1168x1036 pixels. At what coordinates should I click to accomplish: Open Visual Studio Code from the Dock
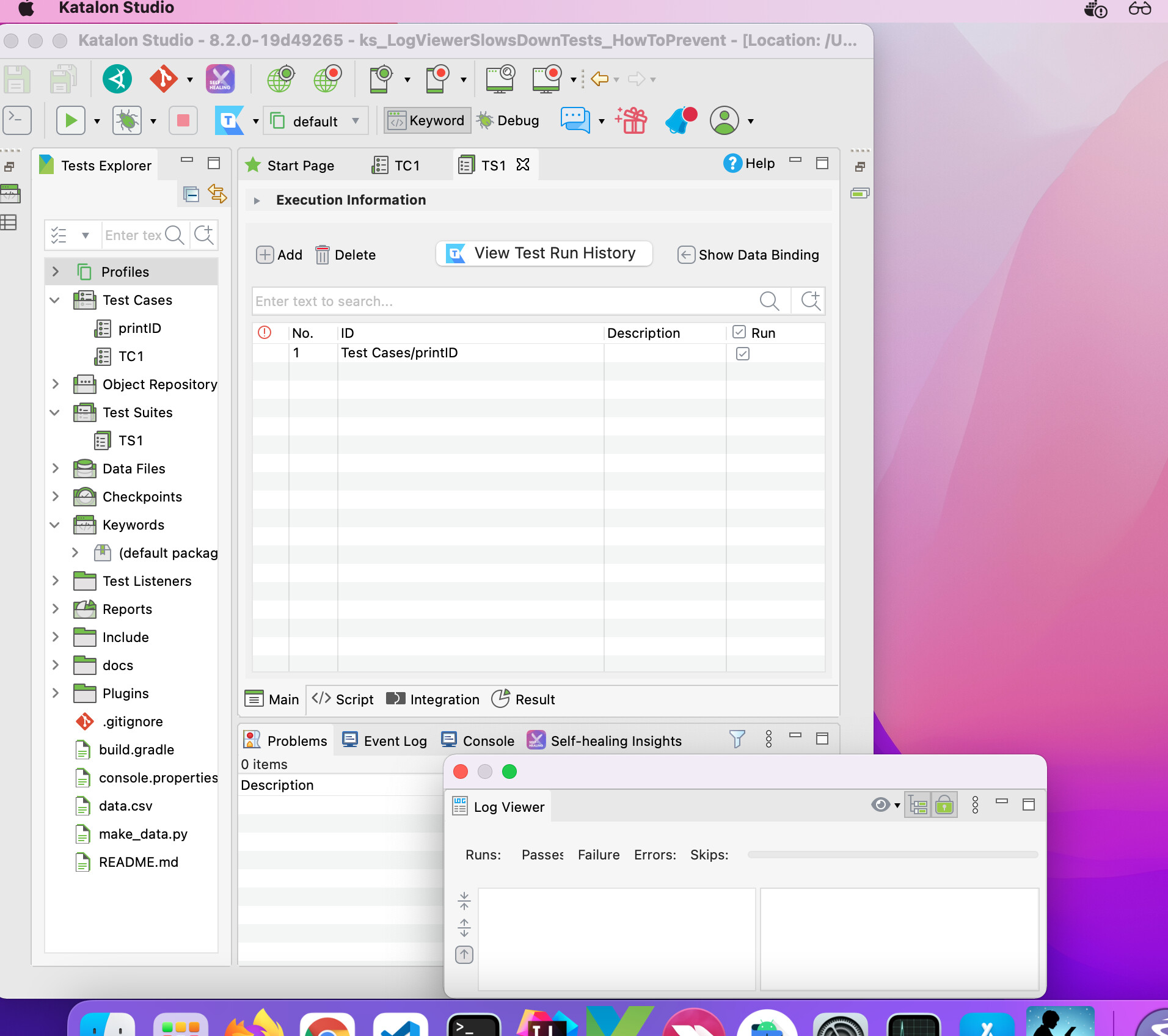click(400, 1025)
